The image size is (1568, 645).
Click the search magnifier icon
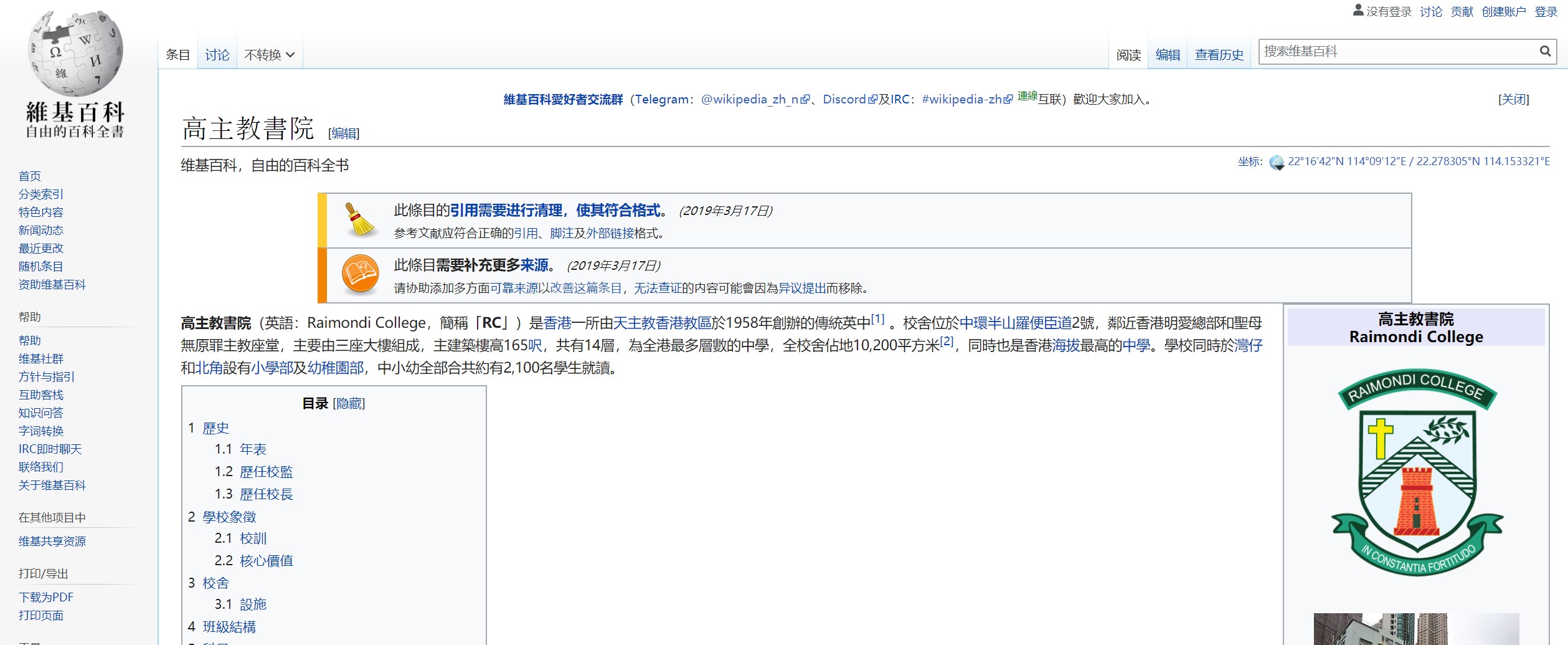1545,51
